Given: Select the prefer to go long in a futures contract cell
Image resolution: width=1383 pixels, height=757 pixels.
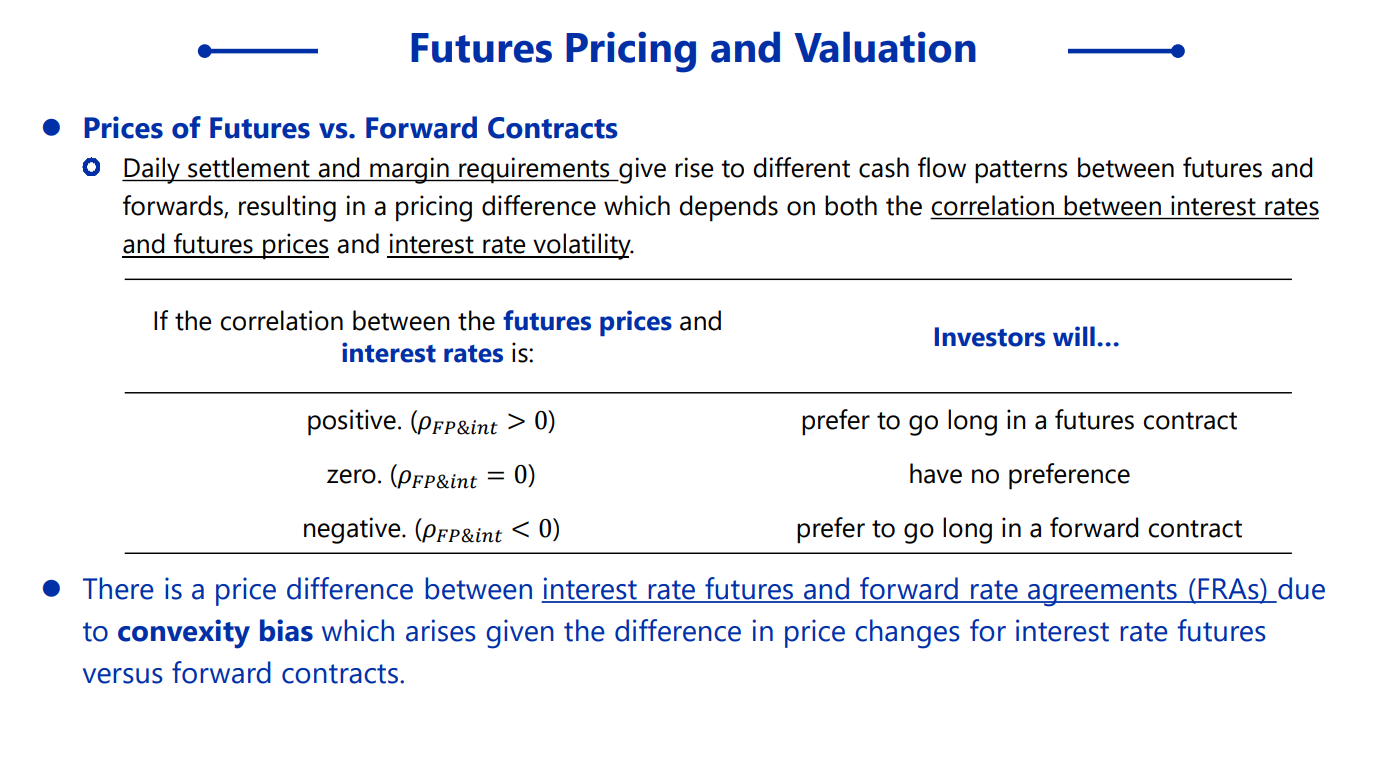Looking at the screenshot, I should pyautogui.click(x=1018, y=421).
